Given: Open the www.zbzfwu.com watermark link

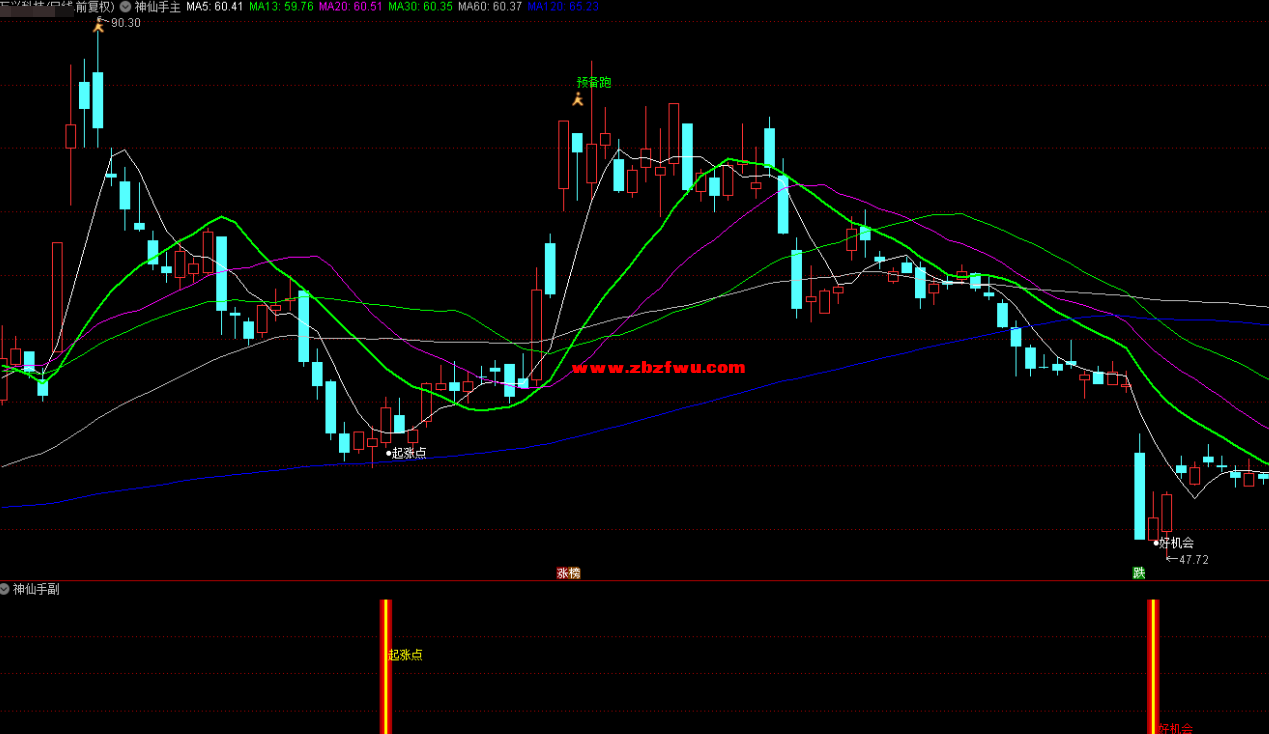Looking at the screenshot, I should click(x=658, y=368).
